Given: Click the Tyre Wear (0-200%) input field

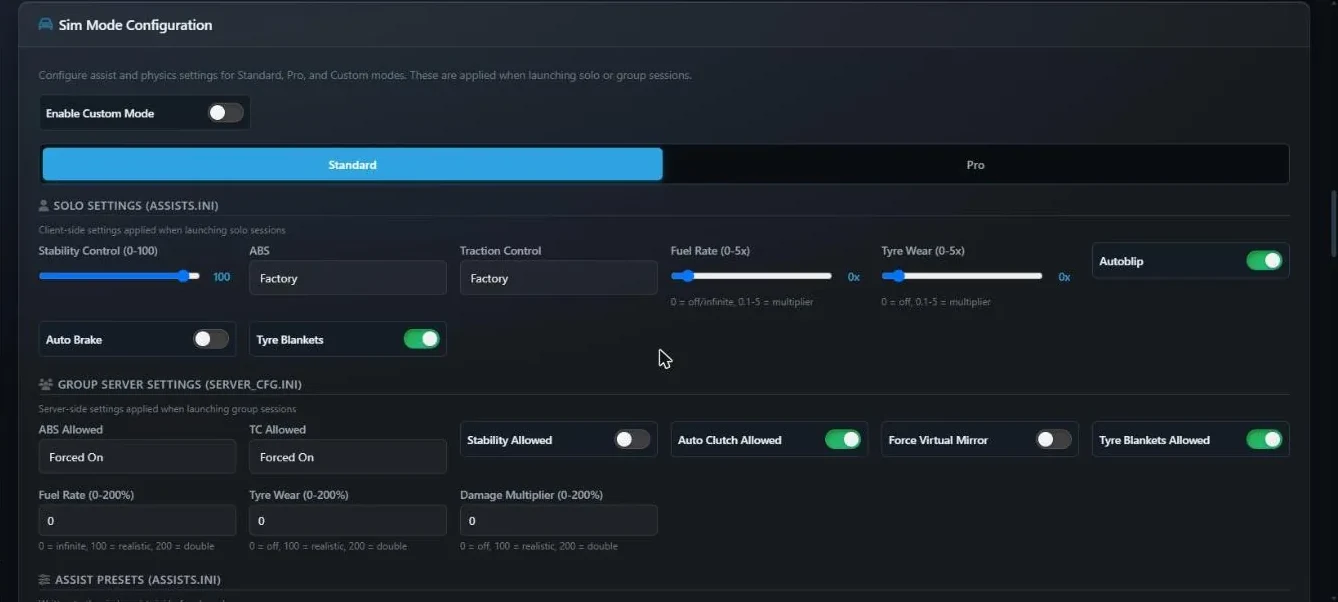Looking at the screenshot, I should tap(348, 521).
